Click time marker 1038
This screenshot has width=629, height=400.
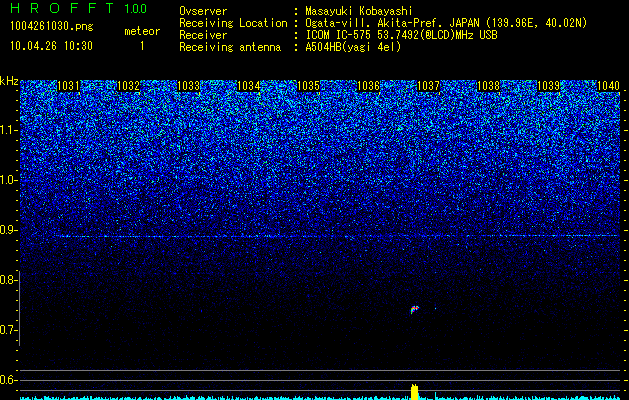(x=488, y=86)
